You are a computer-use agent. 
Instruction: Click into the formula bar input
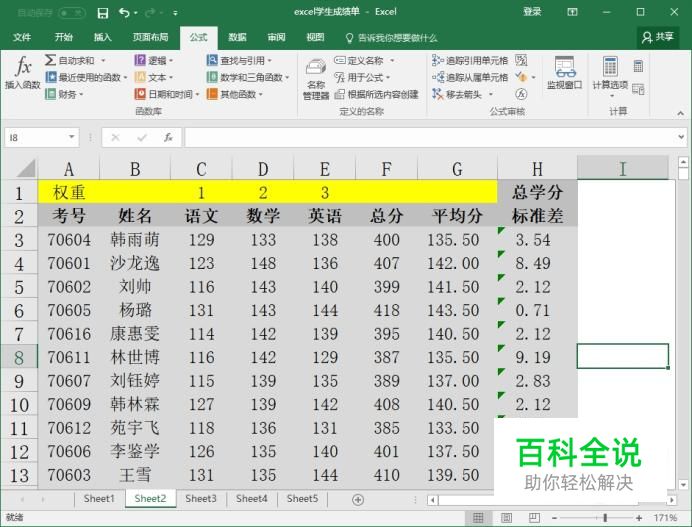[429, 137]
